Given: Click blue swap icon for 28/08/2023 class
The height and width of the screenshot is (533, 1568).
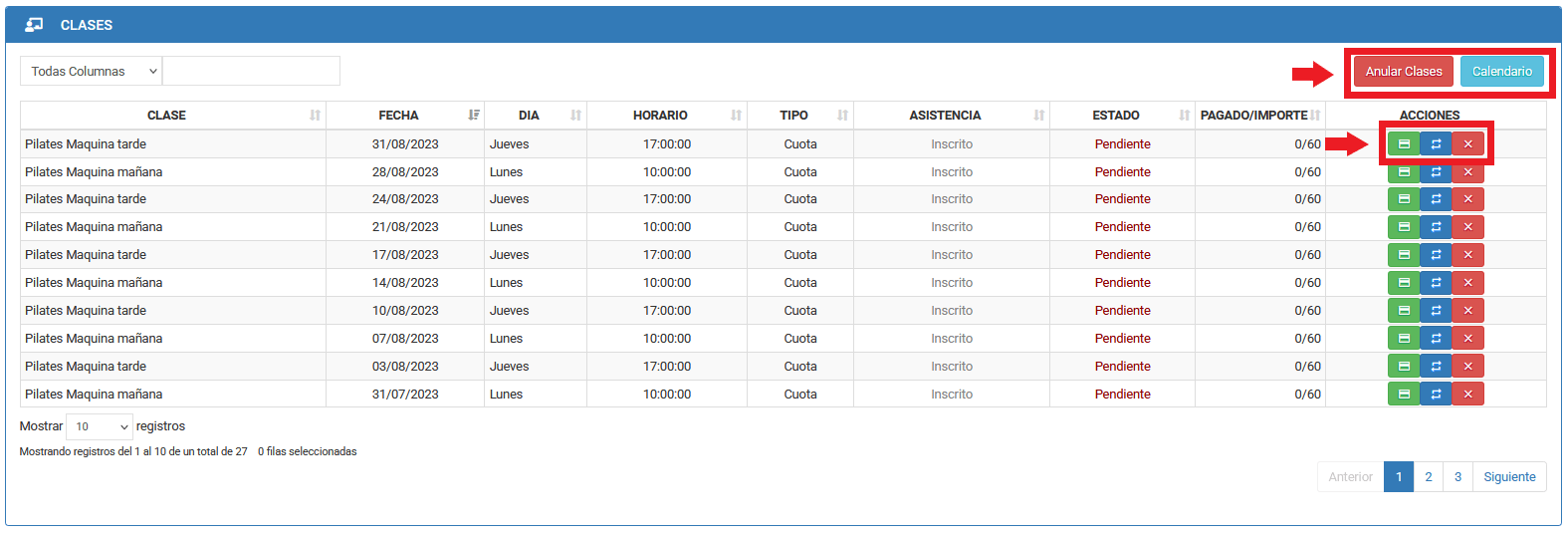Looking at the screenshot, I should (x=1436, y=171).
